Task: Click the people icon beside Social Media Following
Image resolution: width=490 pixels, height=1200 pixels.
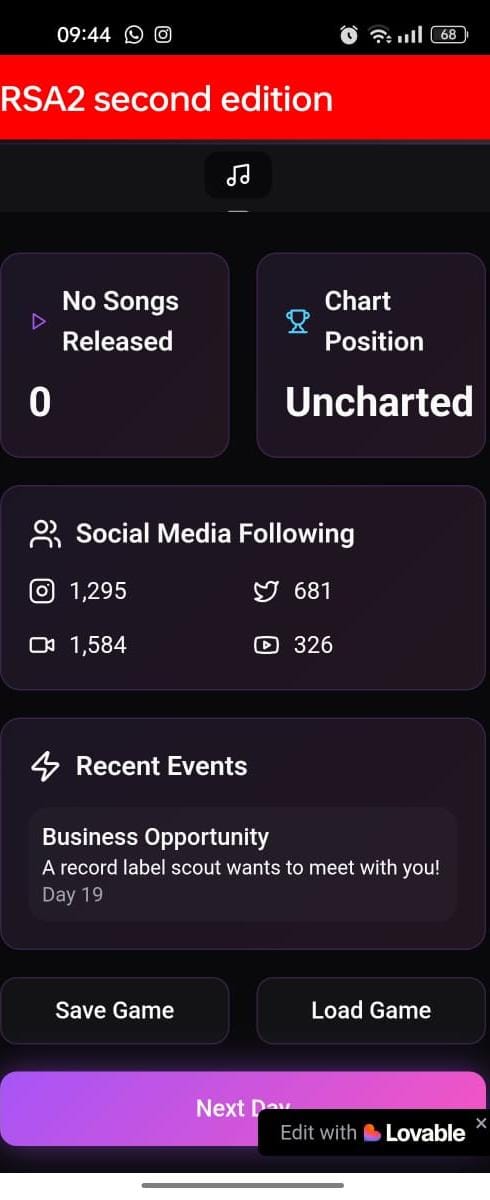Action: coord(46,534)
